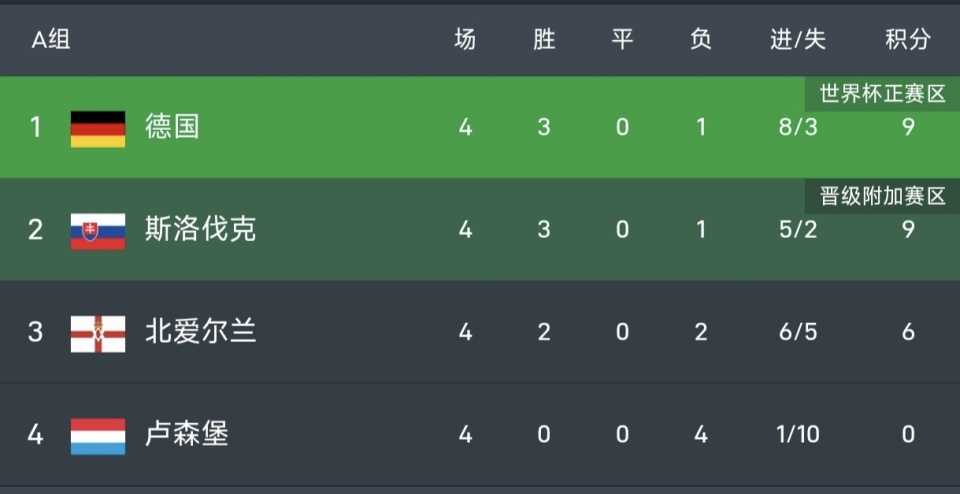This screenshot has width=960, height=494.
Task: Click the Luxembourg flag icon
Action: tap(98, 435)
